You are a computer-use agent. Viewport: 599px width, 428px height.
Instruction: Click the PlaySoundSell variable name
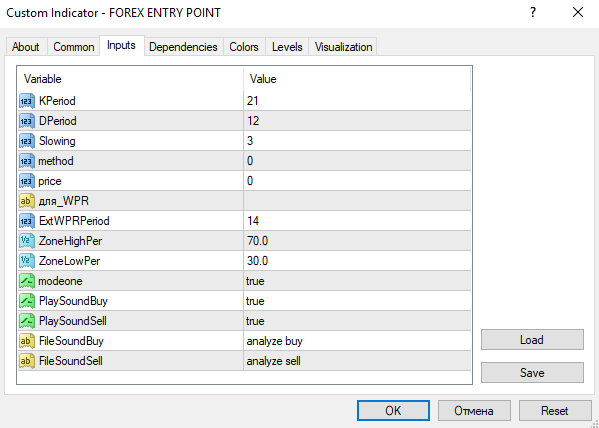point(73,321)
